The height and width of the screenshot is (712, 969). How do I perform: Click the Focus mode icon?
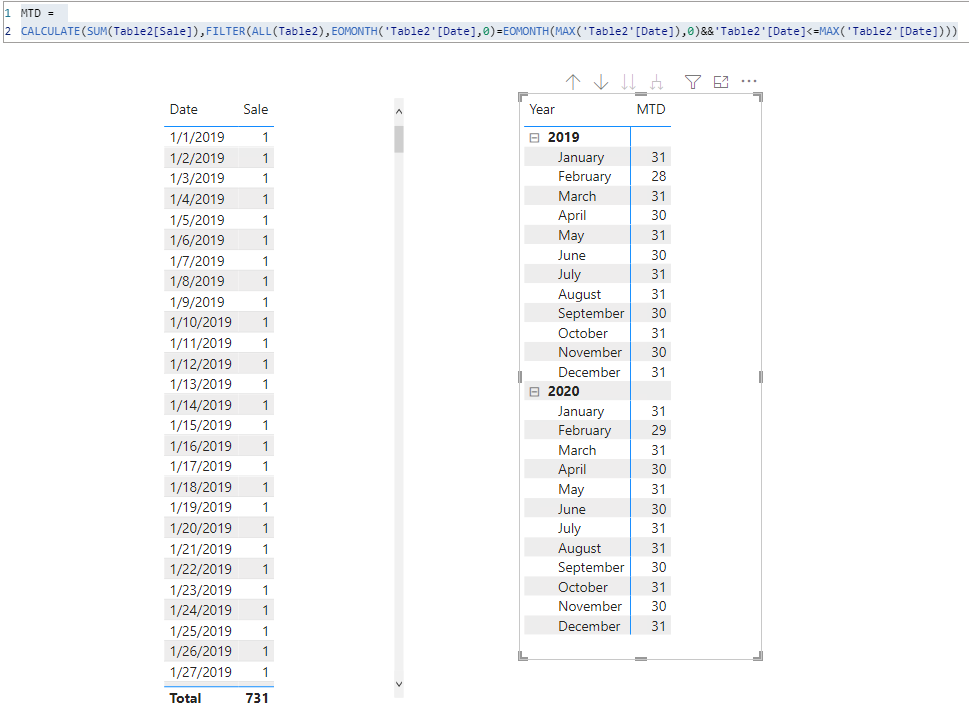pyautogui.click(x=721, y=82)
